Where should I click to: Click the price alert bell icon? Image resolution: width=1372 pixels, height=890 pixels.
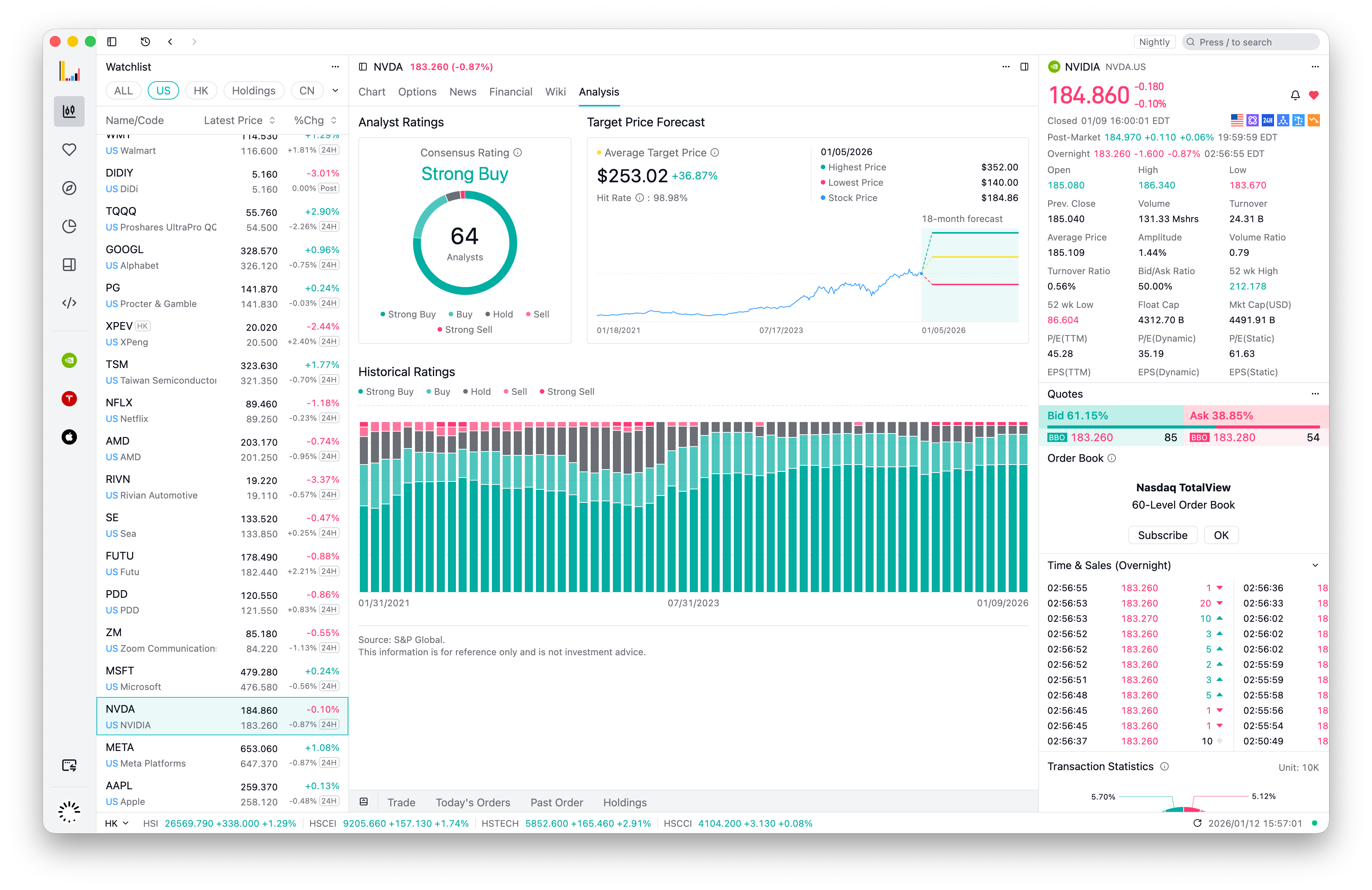[x=1295, y=95]
